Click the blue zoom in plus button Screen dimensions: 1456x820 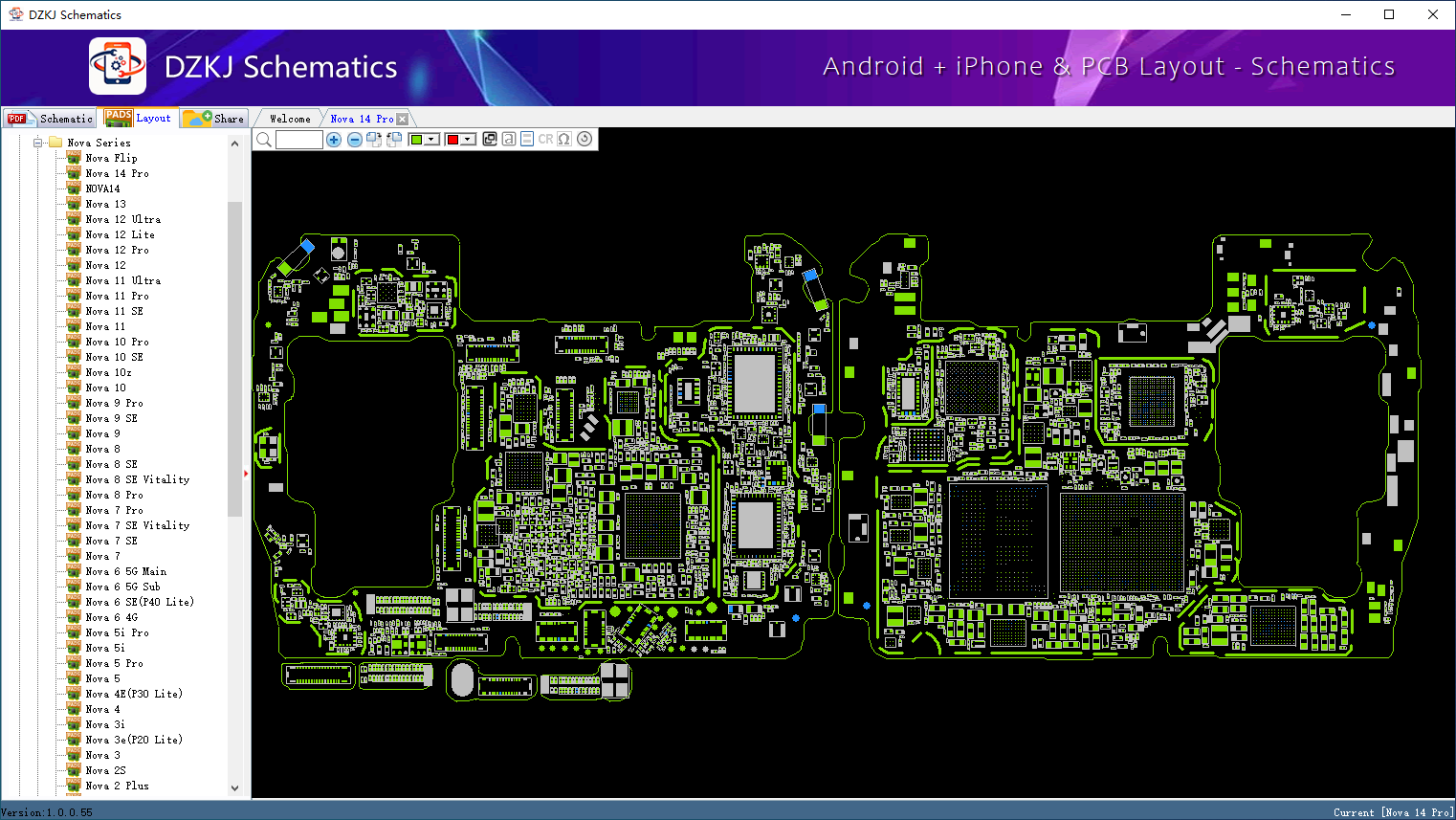(334, 140)
